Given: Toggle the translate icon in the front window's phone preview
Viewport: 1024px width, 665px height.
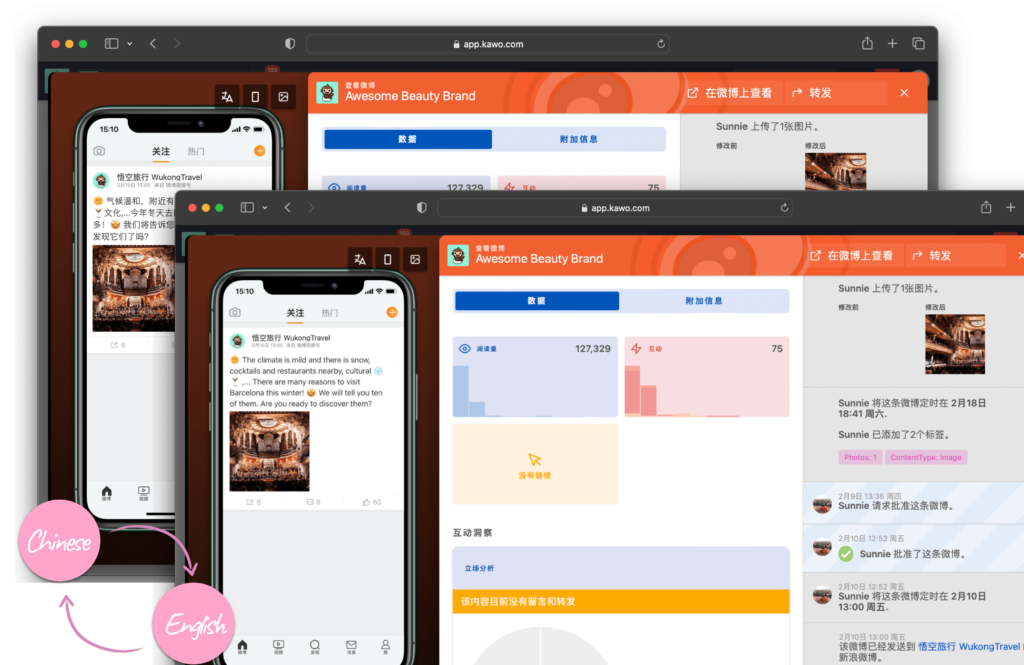Looking at the screenshot, I should coord(360,259).
